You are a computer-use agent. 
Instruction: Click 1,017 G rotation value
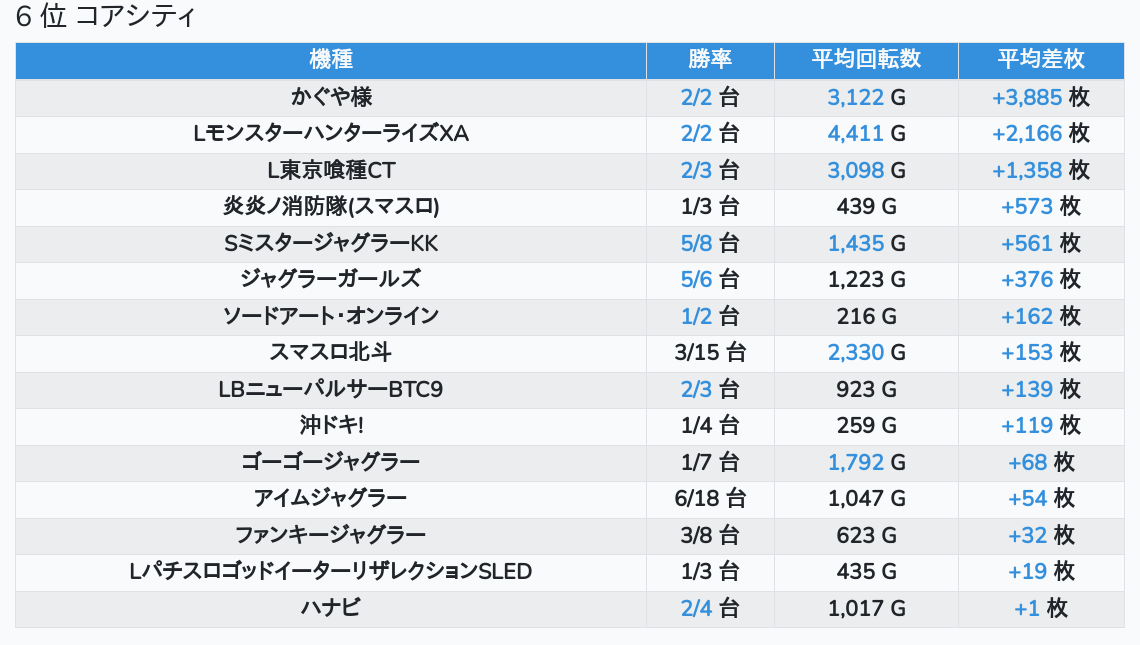click(x=866, y=608)
